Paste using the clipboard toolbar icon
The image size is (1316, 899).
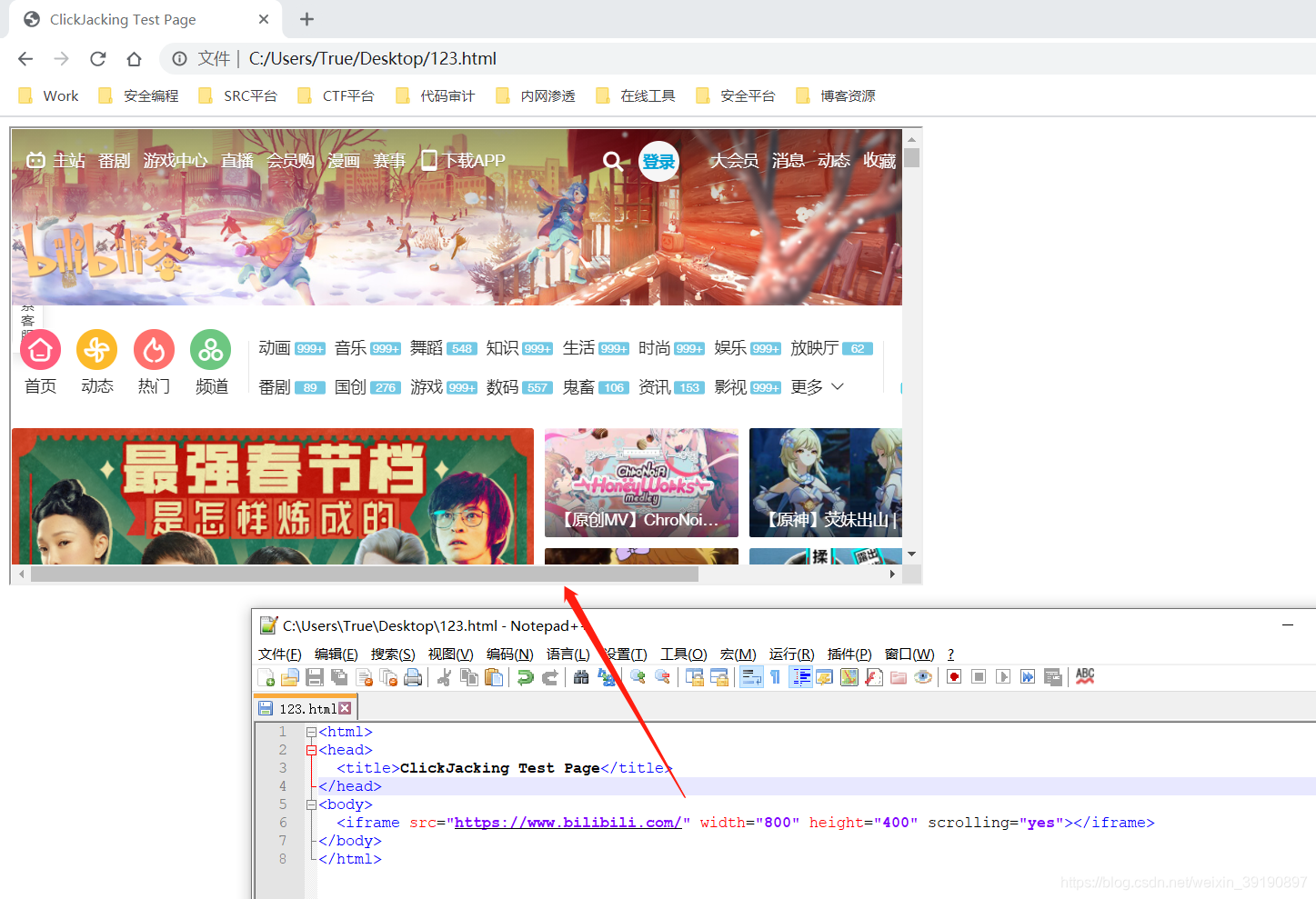(494, 677)
